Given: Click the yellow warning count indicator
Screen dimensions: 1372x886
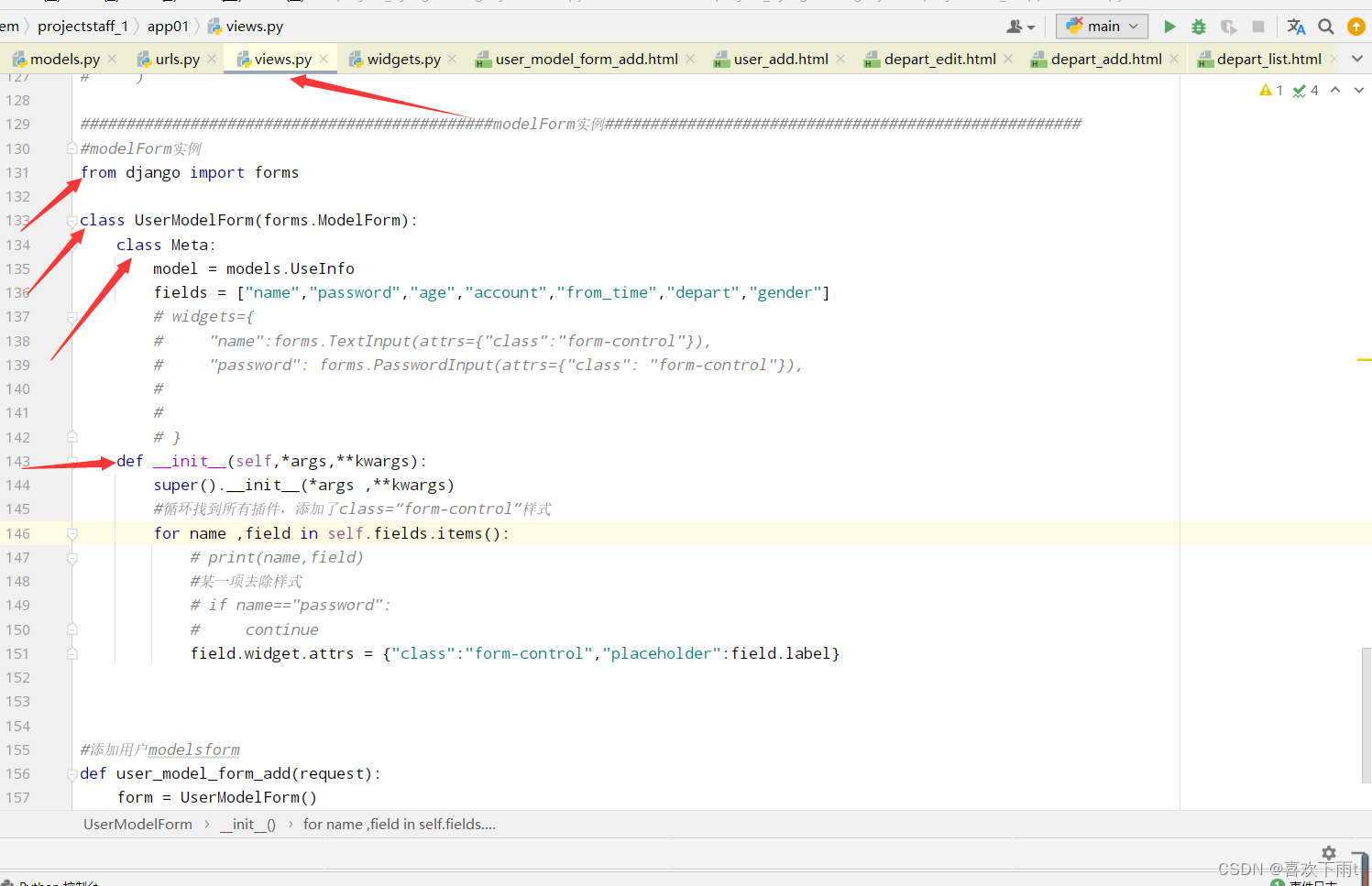Looking at the screenshot, I should pos(1271,90).
